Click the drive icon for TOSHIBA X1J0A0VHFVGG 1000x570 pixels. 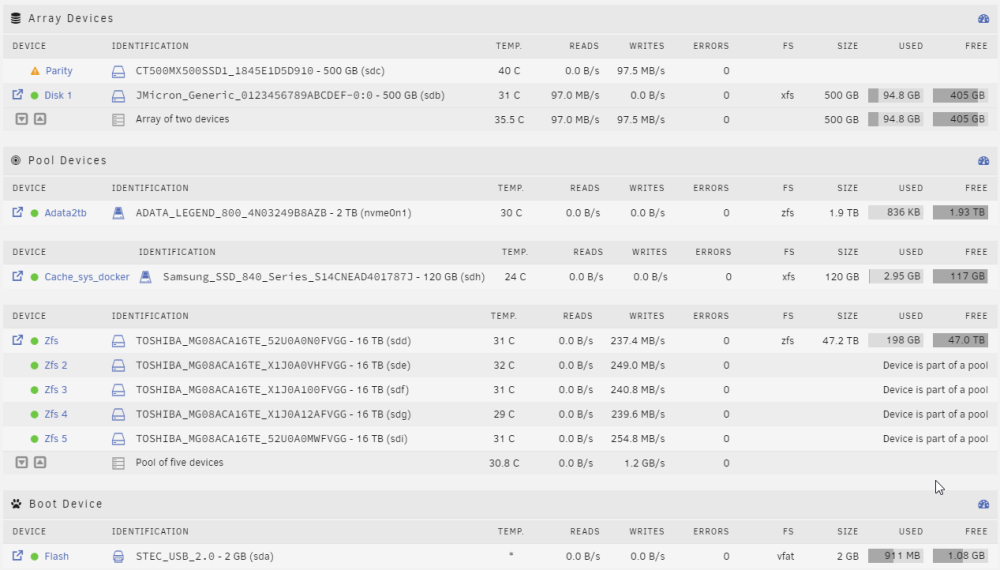coord(118,365)
